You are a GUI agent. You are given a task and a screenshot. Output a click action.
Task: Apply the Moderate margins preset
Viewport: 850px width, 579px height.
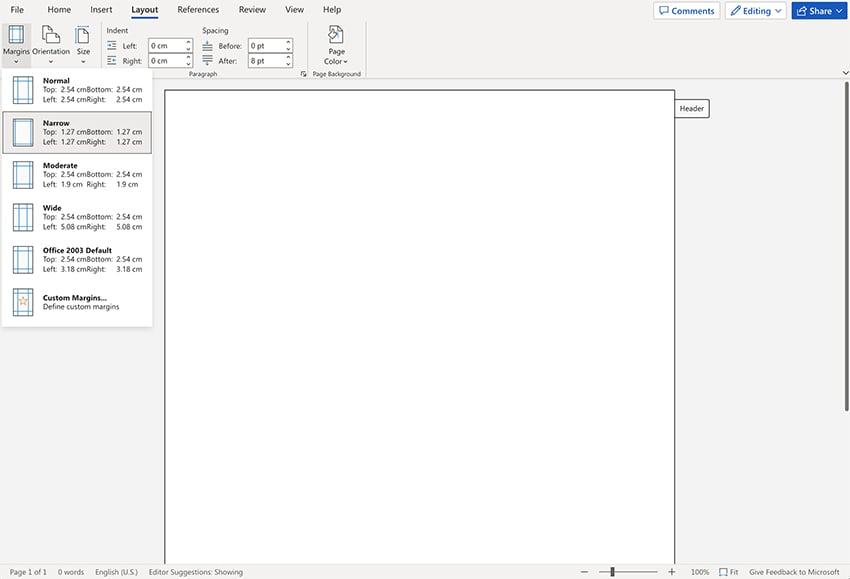point(77,175)
